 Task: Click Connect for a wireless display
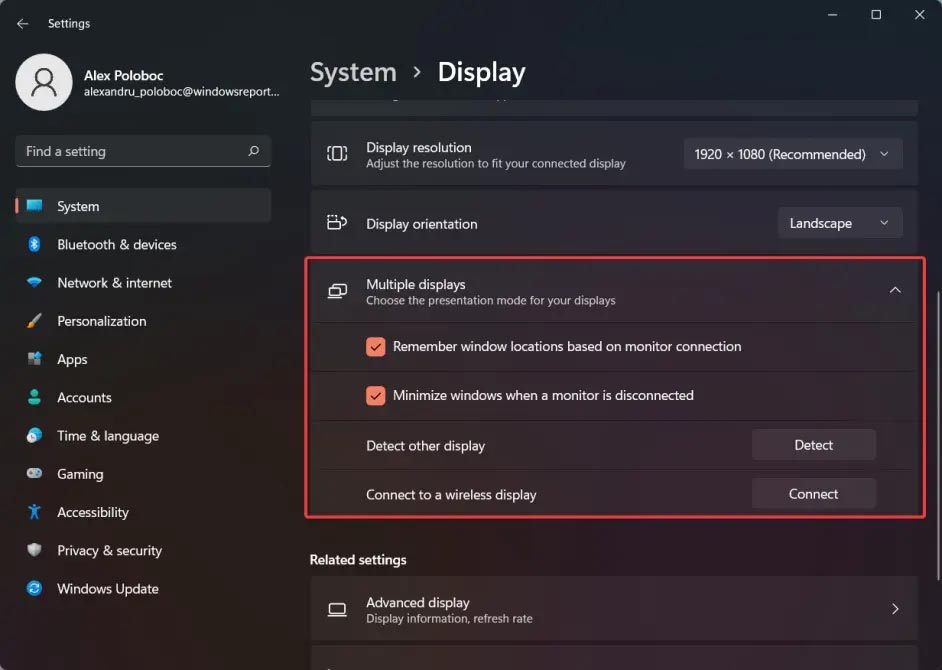tap(813, 493)
